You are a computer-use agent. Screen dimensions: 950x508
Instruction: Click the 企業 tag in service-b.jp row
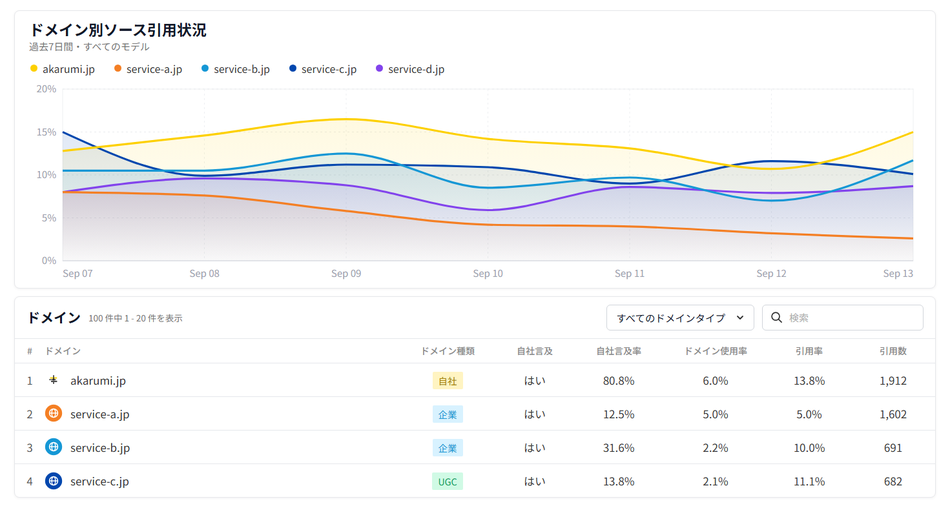click(448, 448)
